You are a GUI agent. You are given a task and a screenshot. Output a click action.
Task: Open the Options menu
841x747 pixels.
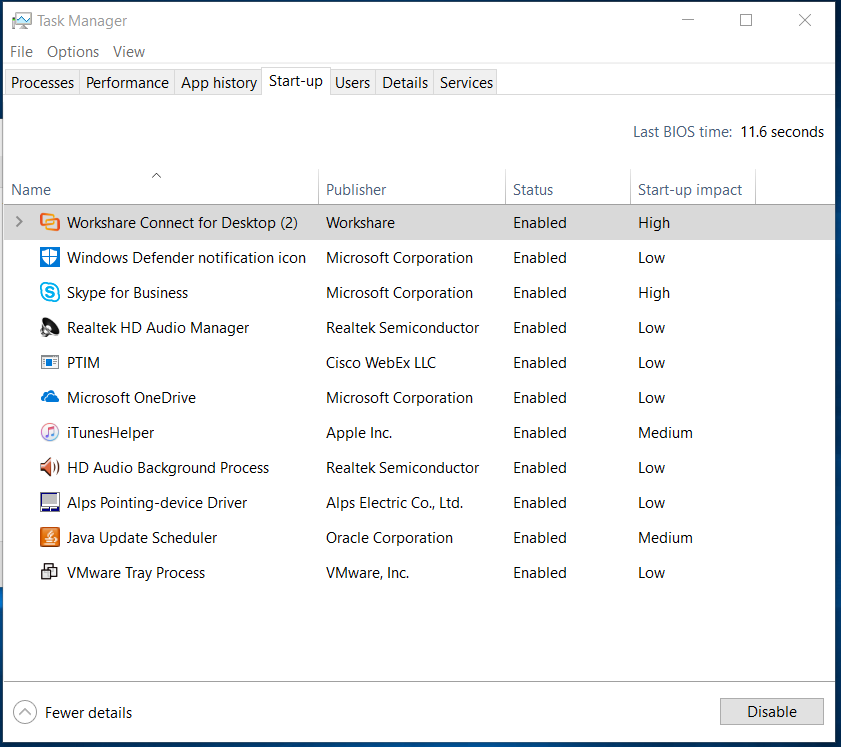73,52
